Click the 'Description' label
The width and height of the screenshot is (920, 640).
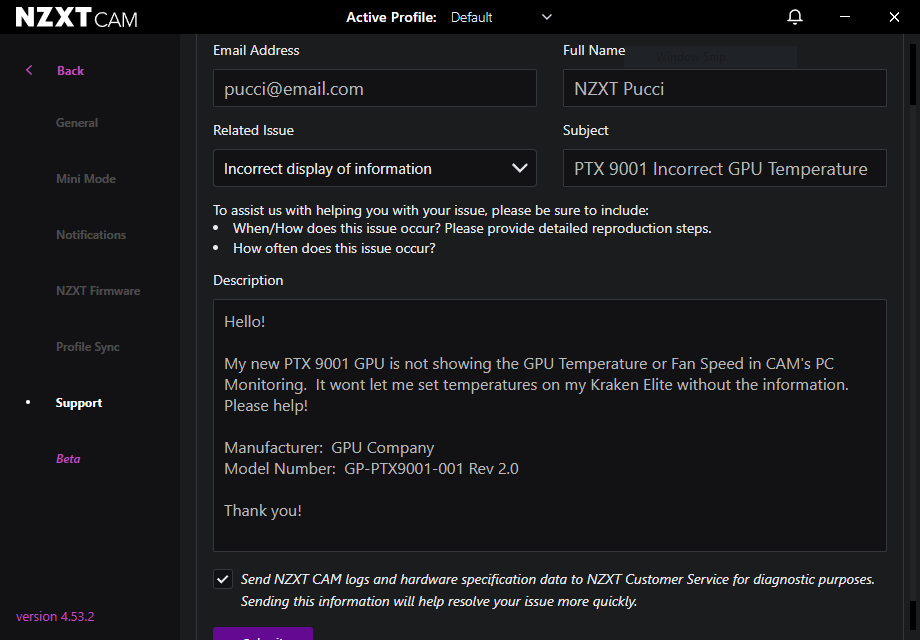(248, 280)
